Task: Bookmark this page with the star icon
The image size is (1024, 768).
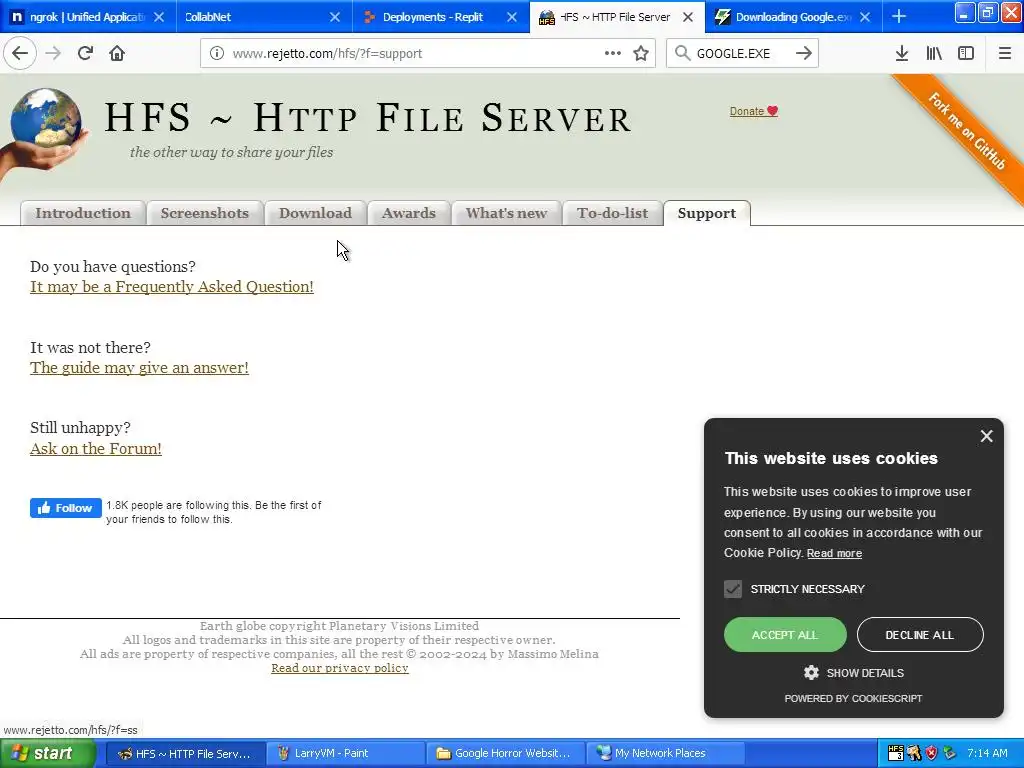Action: (x=641, y=53)
